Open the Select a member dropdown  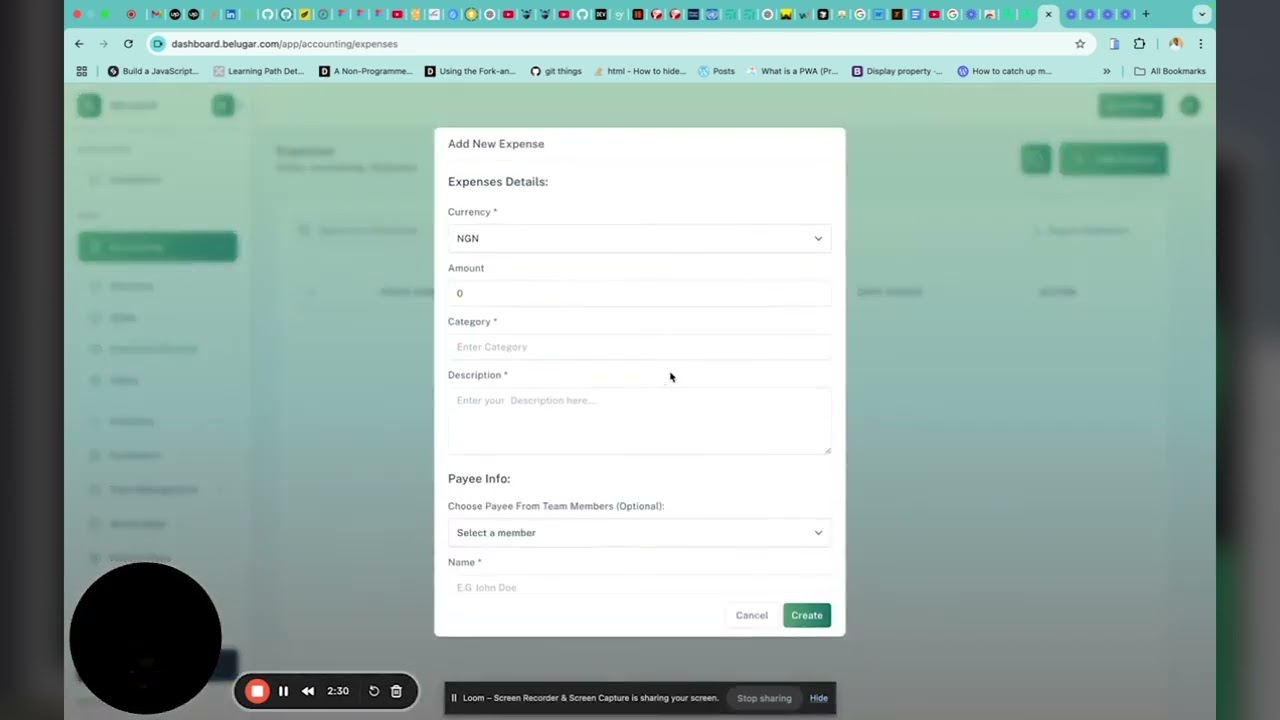[x=639, y=533]
